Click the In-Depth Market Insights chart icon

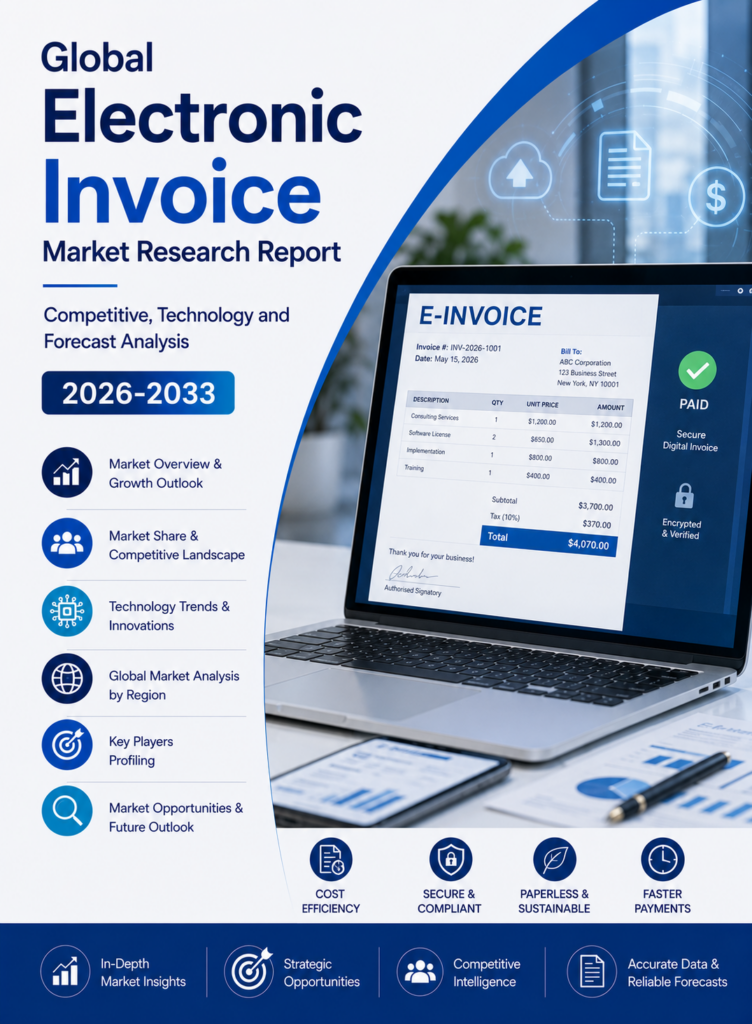pyautogui.click(x=65, y=971)
